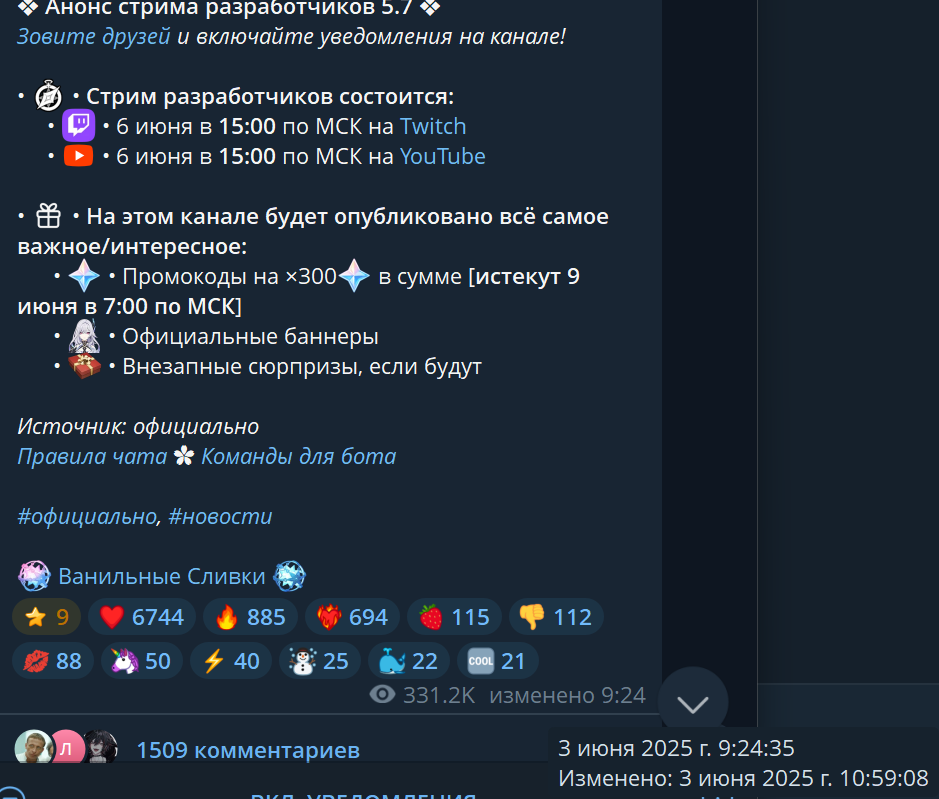This screenshot has width=939, height=799.
Task: Tap the whale reaction 22
Action: pyautogui.click(x=408, y=661)
